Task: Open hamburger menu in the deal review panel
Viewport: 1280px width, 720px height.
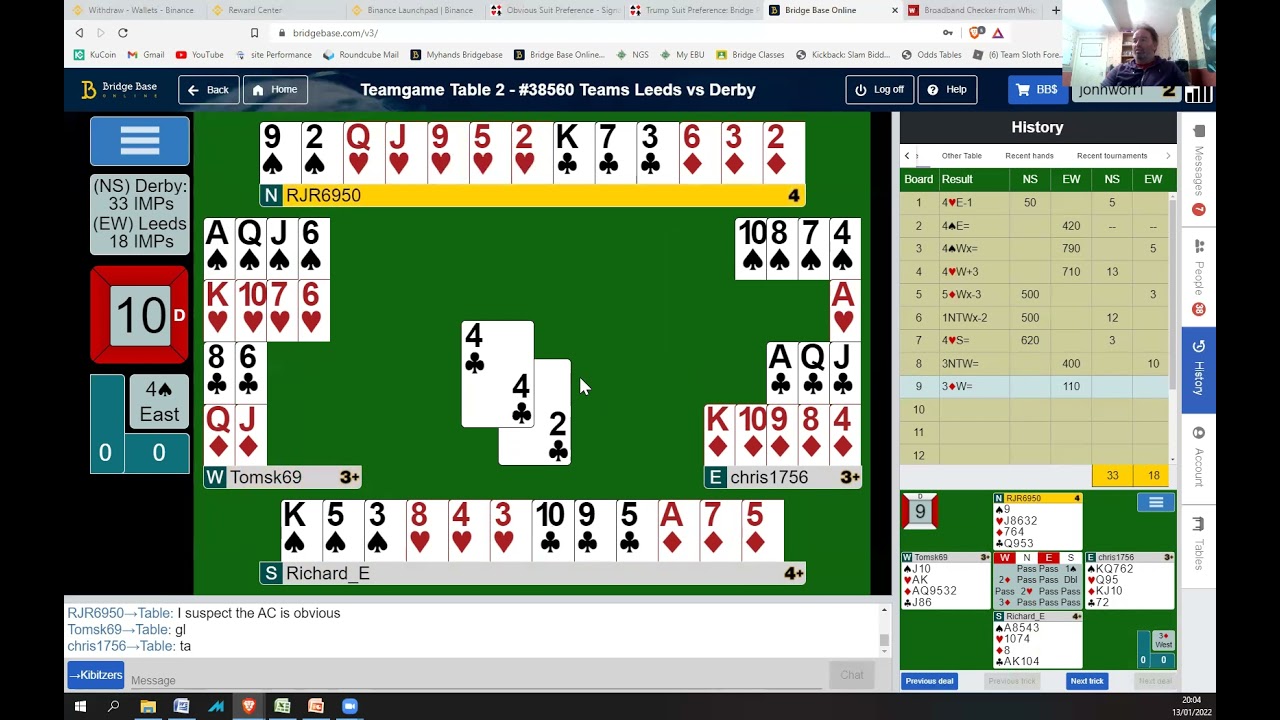Action: click(1155, 502)
